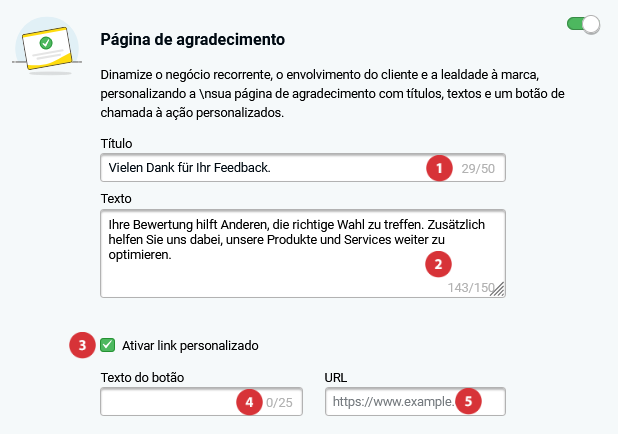The height and width of the screenshot is (434, 618).
Task: Click inside the Texto textarea
Action: coord(303,253)
